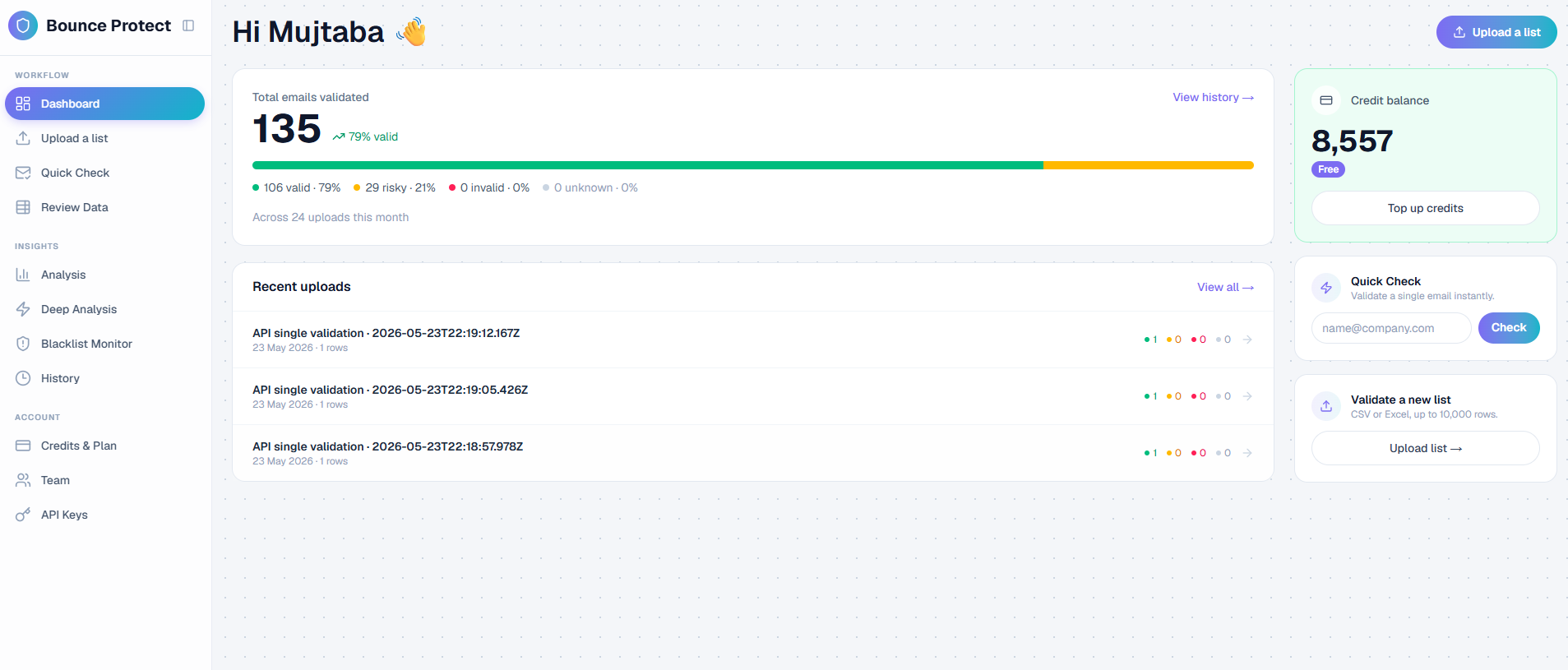
Task: Click the Quick Check lightning icon in card
Action: click(1326, 288)
